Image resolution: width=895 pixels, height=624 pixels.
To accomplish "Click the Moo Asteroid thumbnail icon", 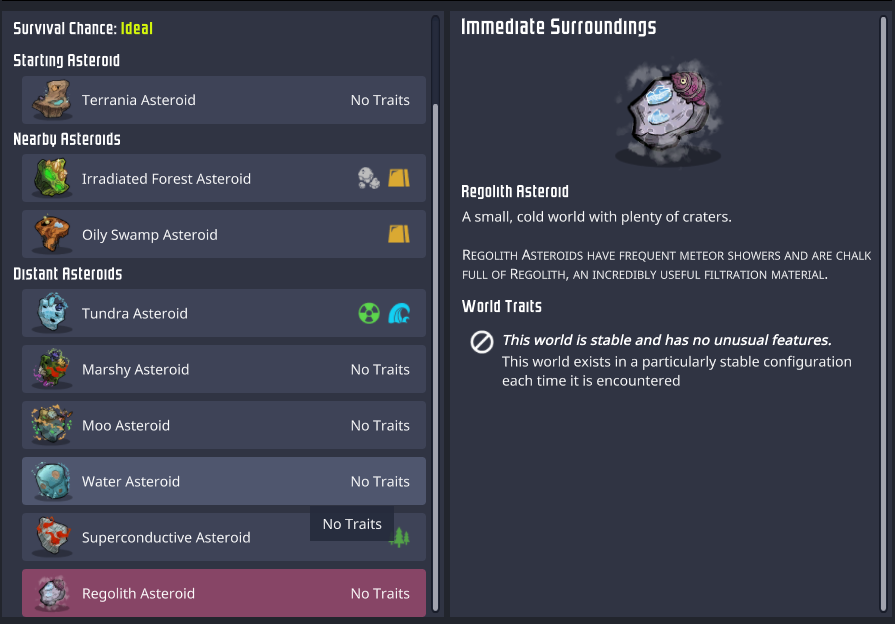I will coord(50,425).
